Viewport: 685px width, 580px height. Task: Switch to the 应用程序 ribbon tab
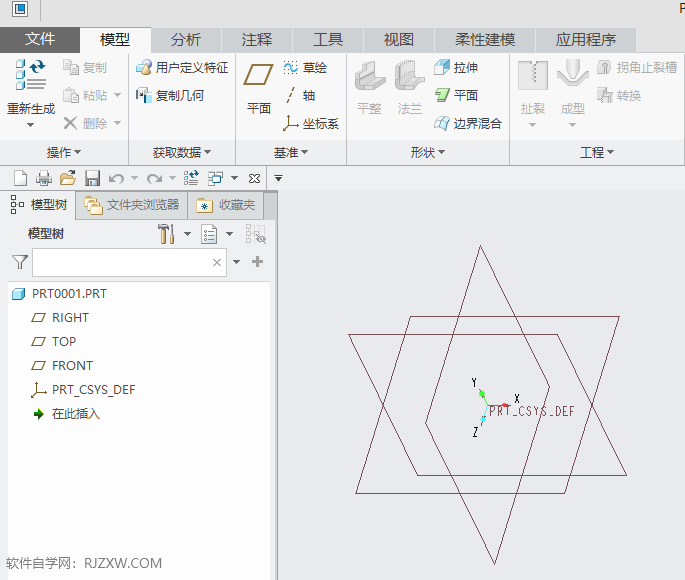point(585,40)
